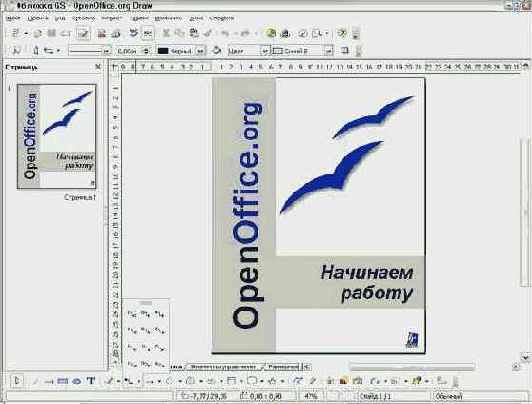Click the black line color swatch
532x404 pixels.
click(163, 51)
